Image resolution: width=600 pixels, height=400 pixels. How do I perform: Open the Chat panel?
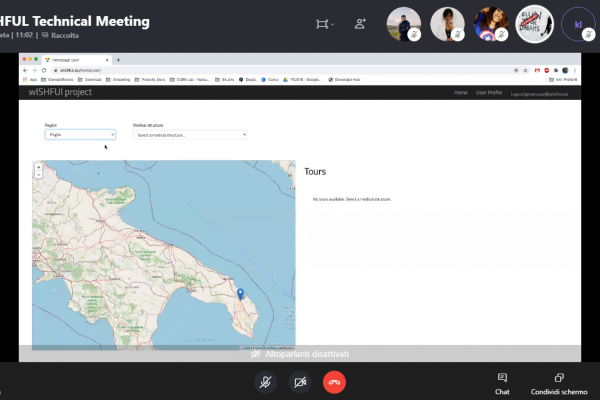pyautogui.click(x=502, y=384)
